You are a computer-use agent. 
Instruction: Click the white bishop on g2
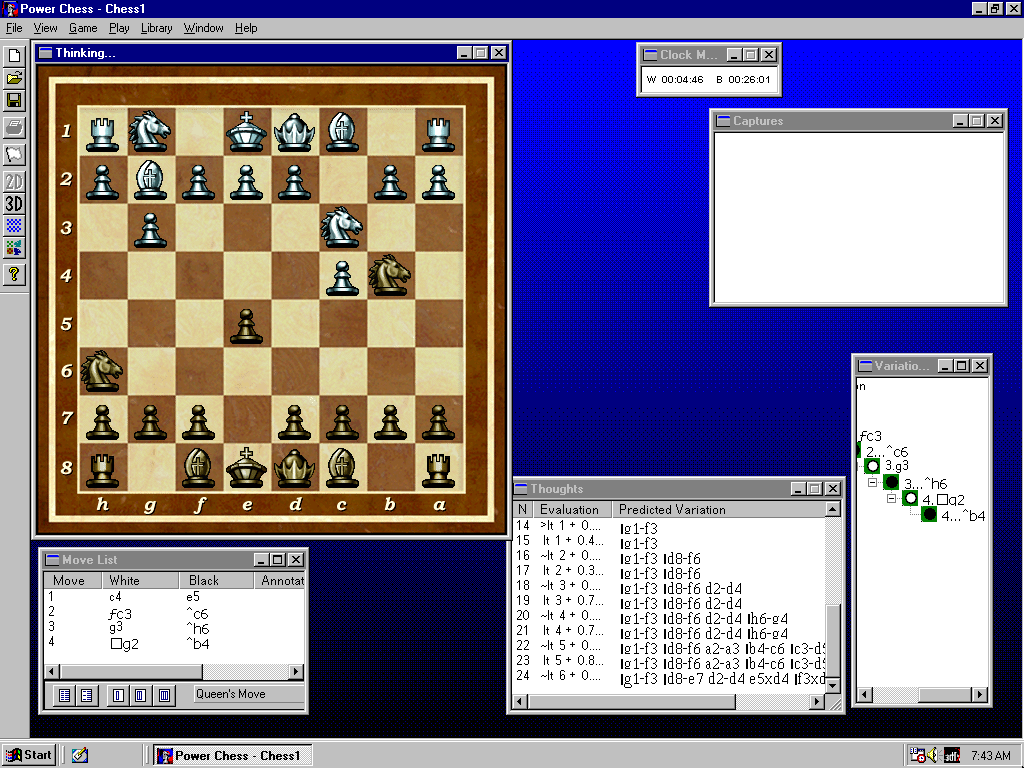[150, 179]
